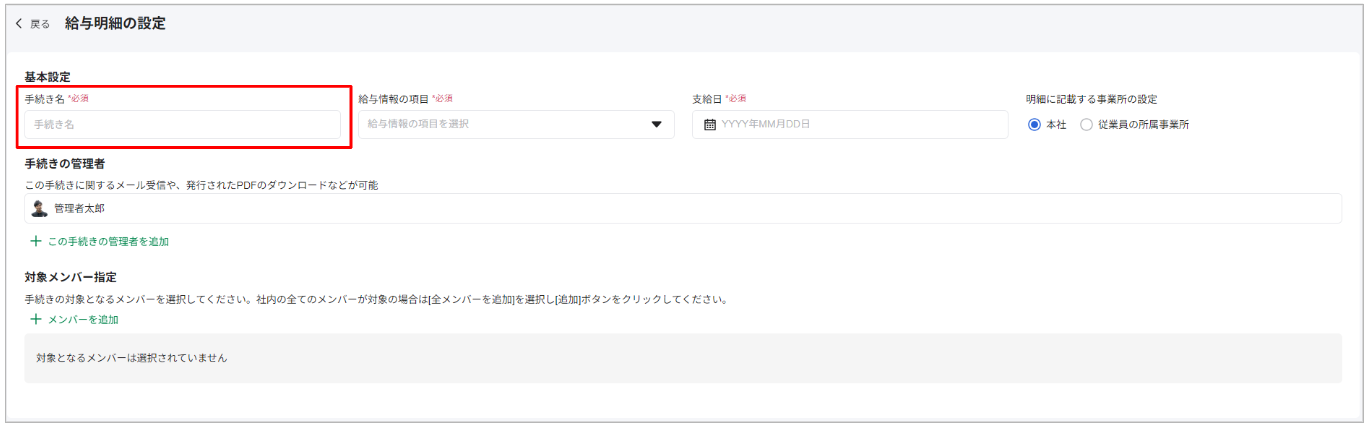Click the calendar icon in 支給日 field
The height and width of the screenshot is (429, 1369).
pos(710,124)
